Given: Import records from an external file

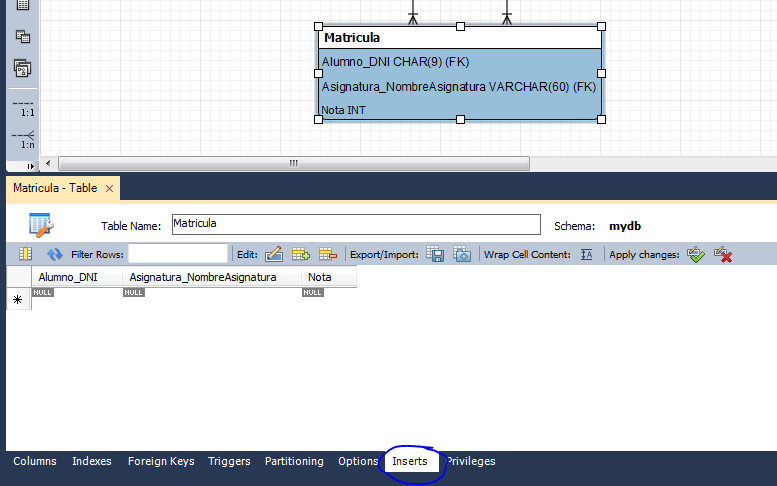Looking at the screenshot, I should [x=462, y=255].
